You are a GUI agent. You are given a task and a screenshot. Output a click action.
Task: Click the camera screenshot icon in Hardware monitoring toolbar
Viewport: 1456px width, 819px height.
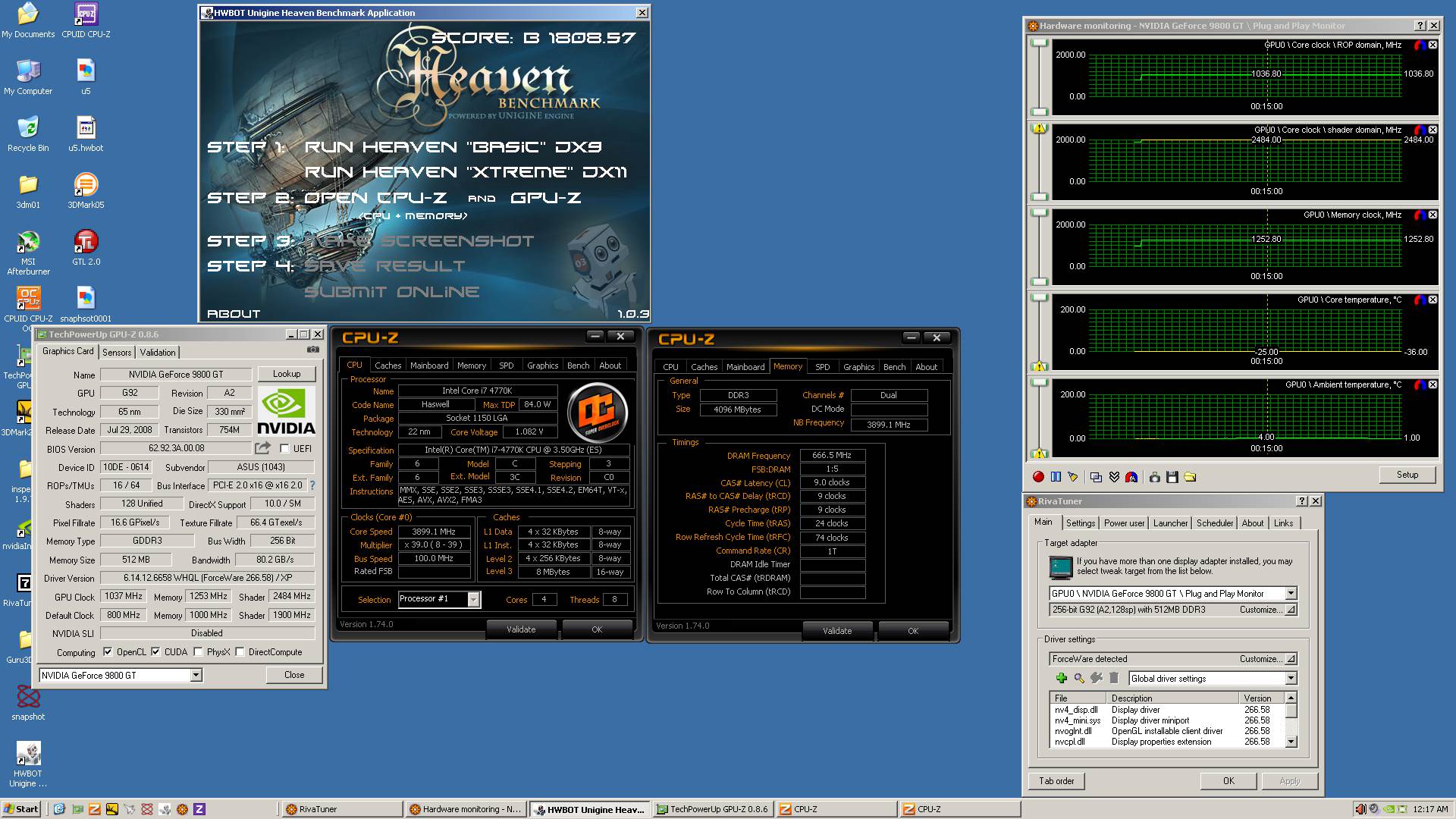tap(1154, 477)
